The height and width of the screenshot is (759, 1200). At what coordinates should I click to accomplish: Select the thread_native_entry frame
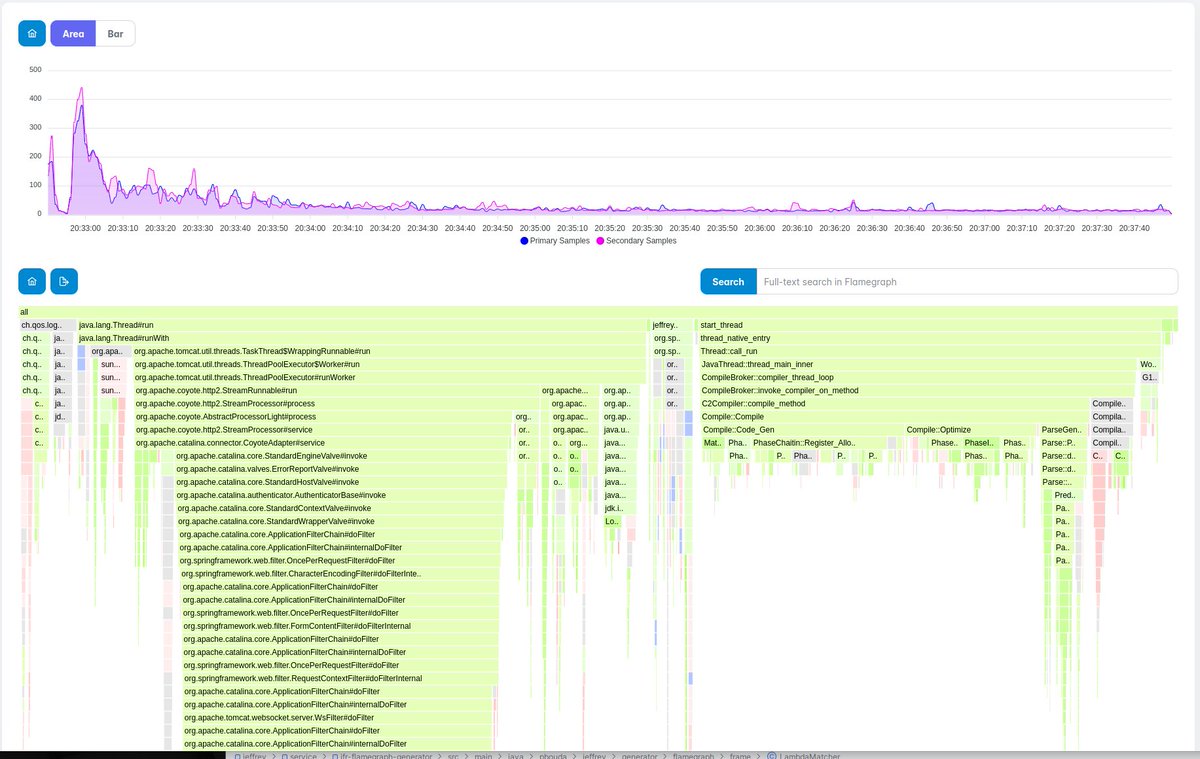point(929,338)
